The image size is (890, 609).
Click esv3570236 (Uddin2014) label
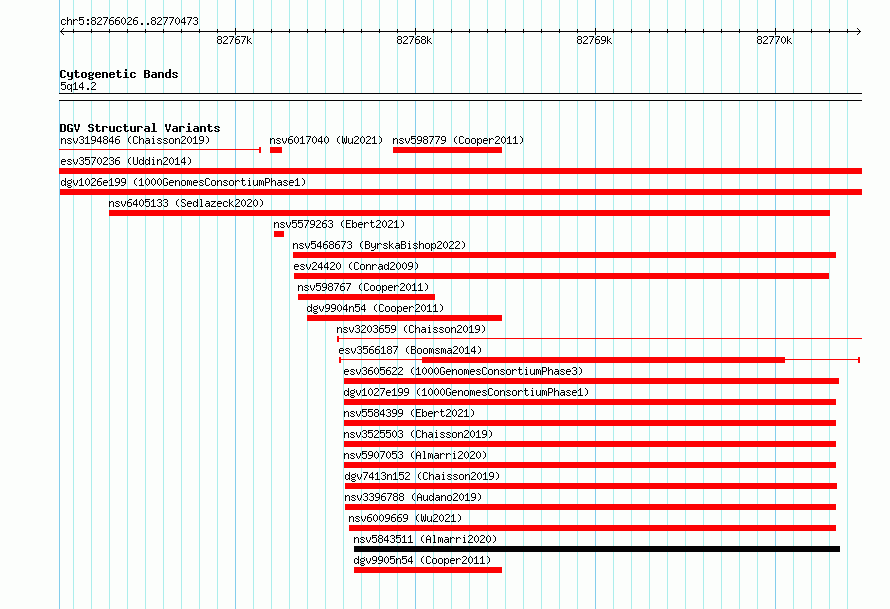[x=126, y=161]
